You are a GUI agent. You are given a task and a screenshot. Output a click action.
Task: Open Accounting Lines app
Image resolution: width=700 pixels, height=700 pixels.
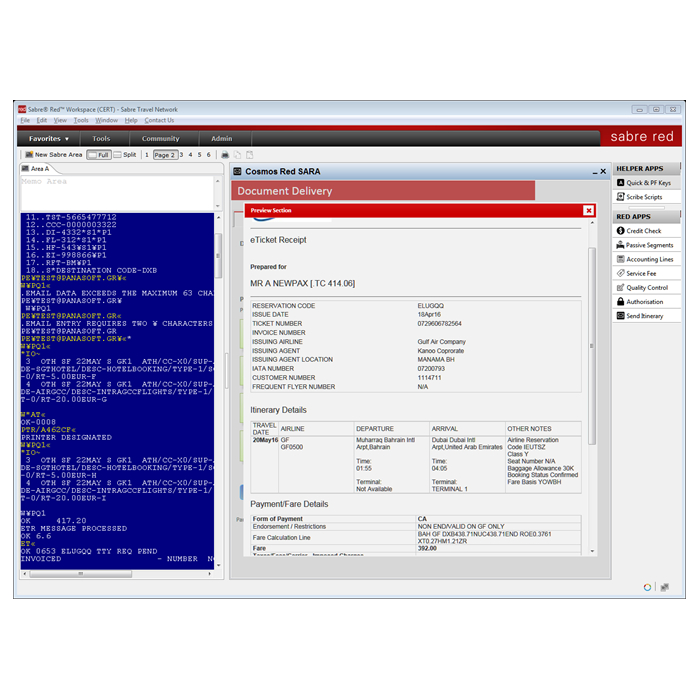(649, 259)
